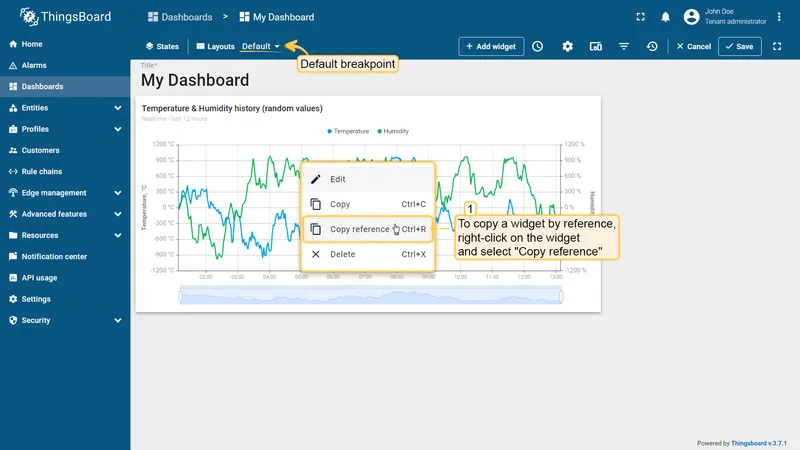The image size is (800, 450).
Task: Select Copy reference menu entry
Action: (368, 229)
